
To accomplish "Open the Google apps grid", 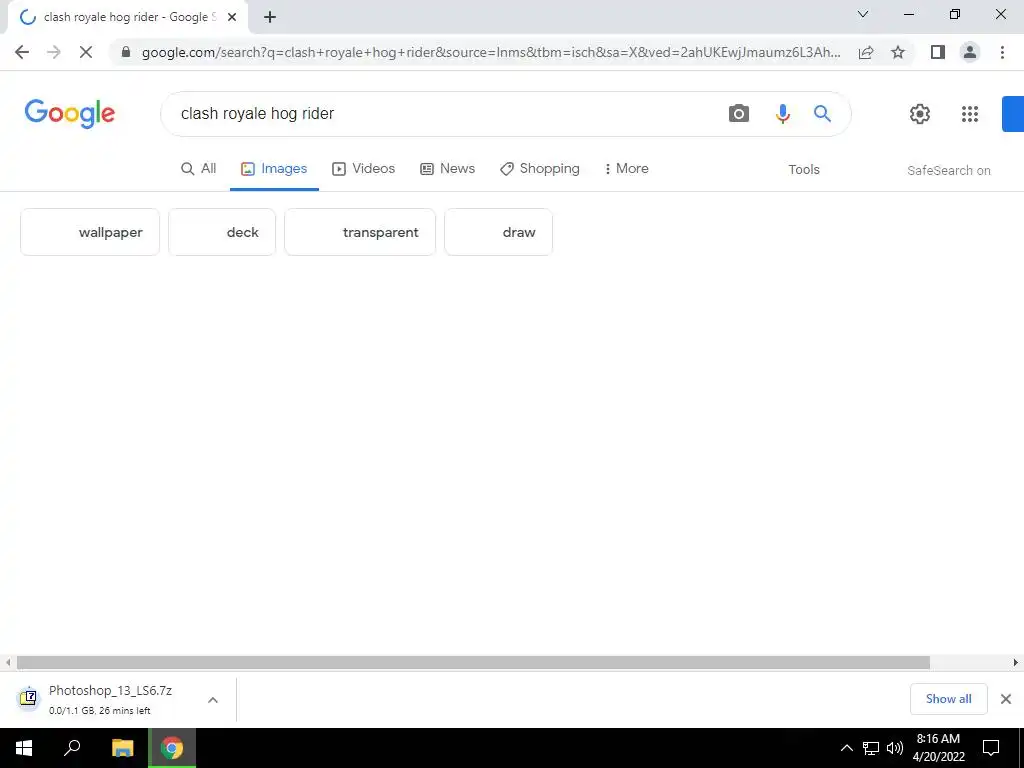I will point(970,114).
